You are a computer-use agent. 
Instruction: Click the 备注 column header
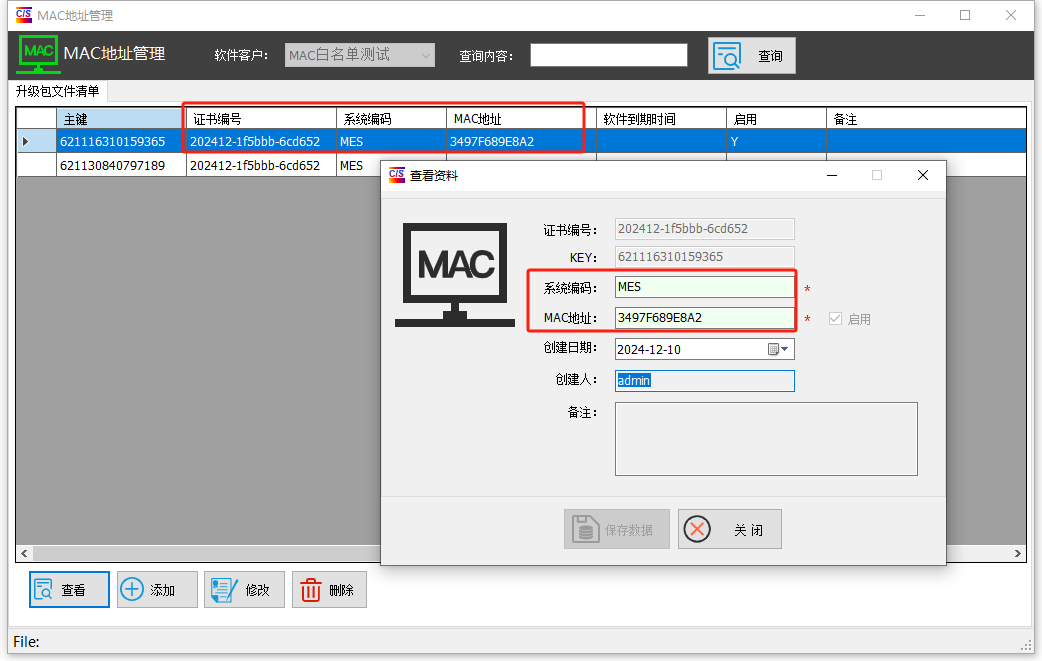coord(926,119)
